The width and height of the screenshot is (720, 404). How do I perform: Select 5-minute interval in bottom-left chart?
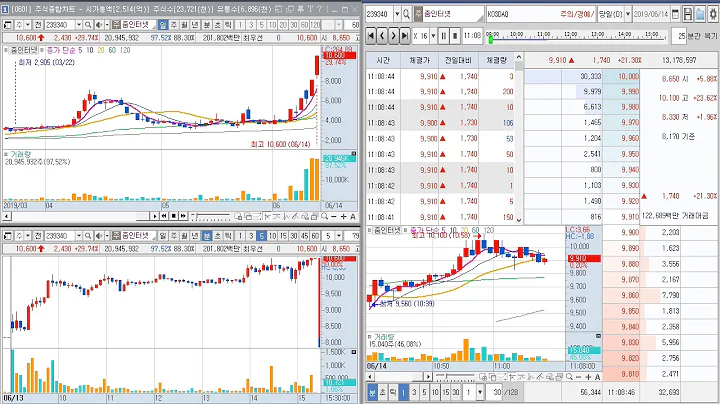click(261, 236)
